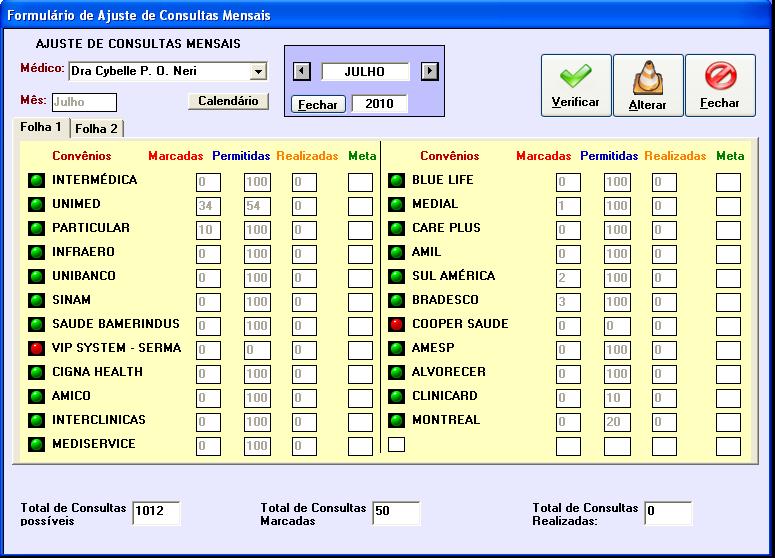The height and width of the screenshot is (558, 775).
Task: Click the red light beside VIP SYSTEM - SERMA
Action: pos(36,348)
